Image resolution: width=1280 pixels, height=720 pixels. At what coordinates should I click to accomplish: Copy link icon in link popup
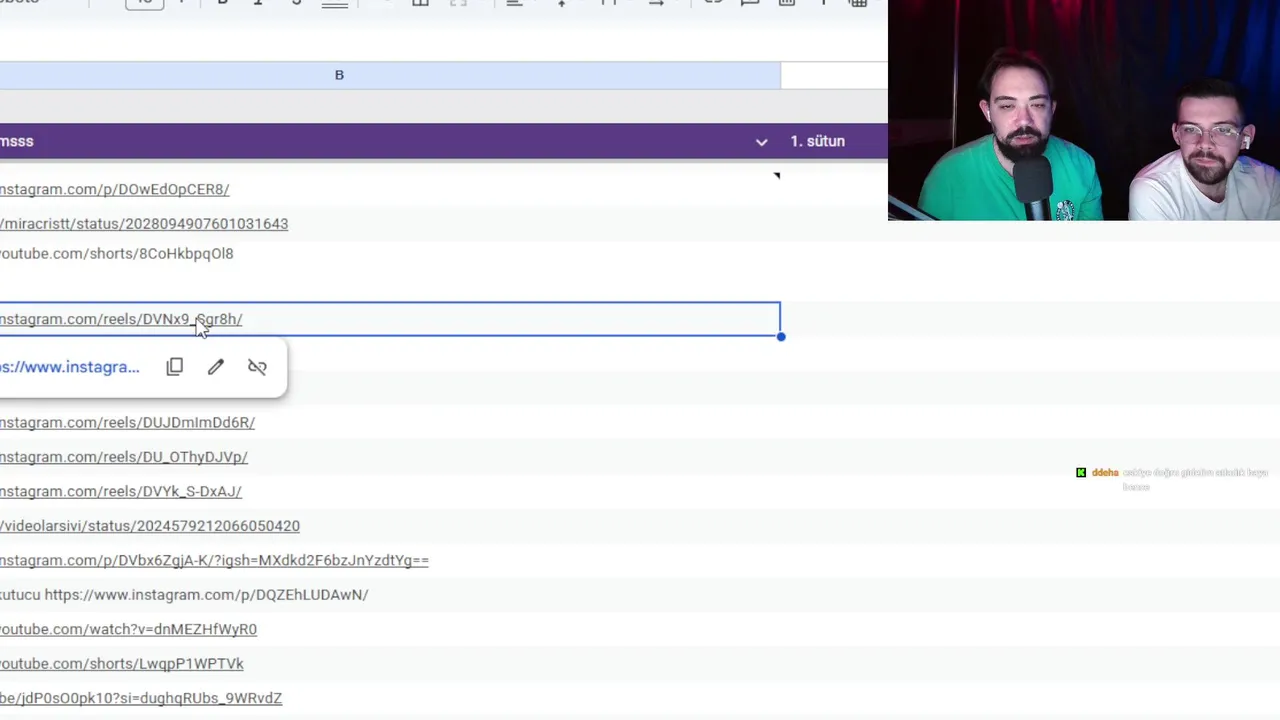[x=175, y=367]
